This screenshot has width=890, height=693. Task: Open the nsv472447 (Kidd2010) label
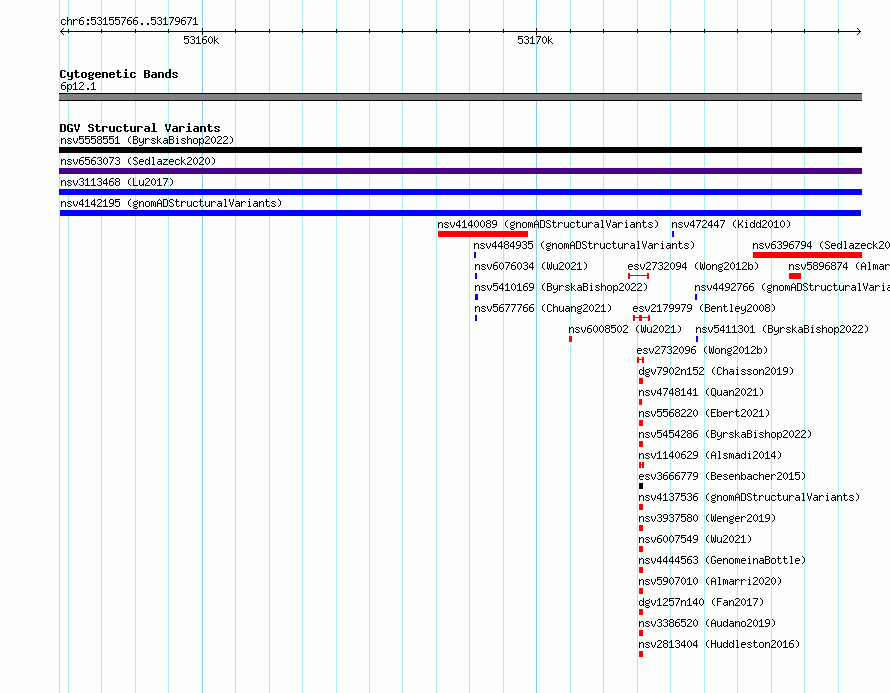tap(731, 224)
